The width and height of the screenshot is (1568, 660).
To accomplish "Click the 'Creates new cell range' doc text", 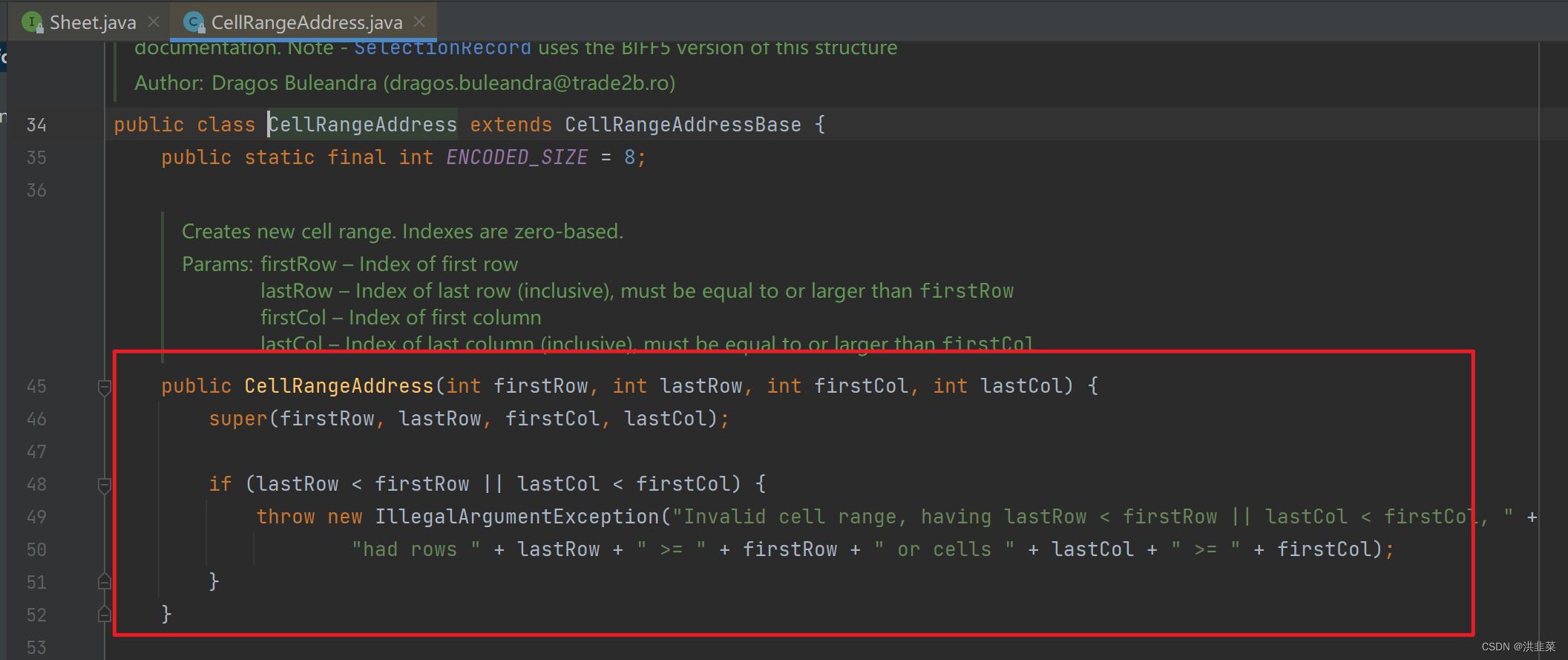I will 402,232.
